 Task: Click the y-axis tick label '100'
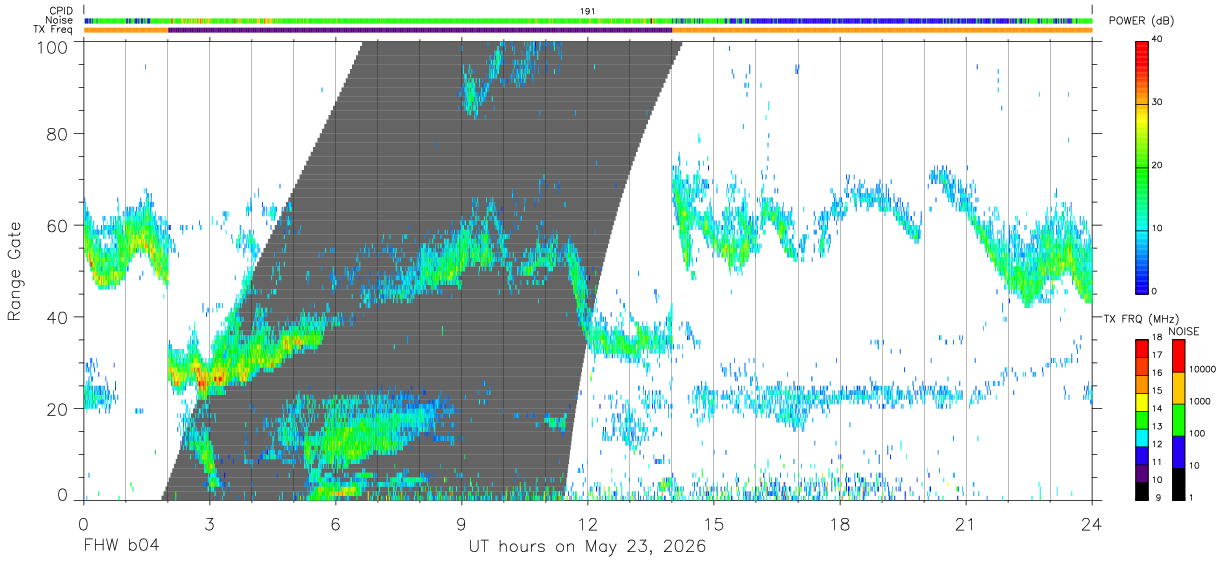pos(53,46)
